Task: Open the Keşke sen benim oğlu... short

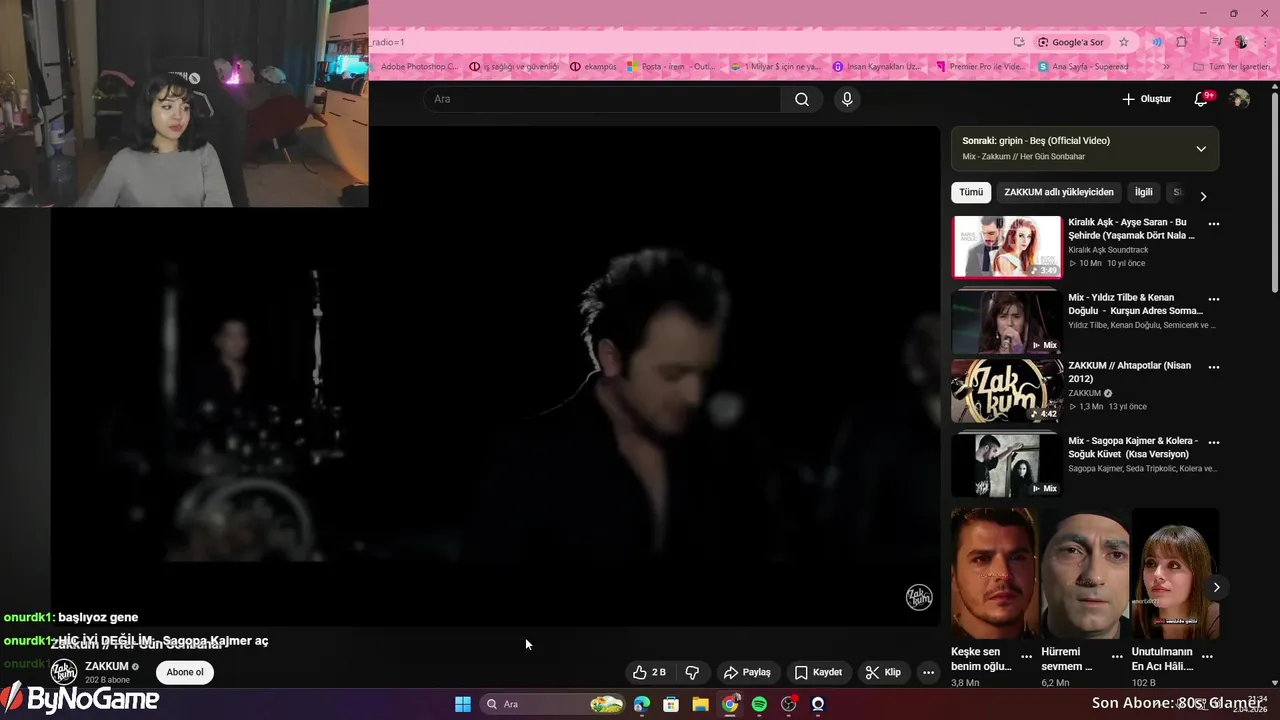Action: 994,574
